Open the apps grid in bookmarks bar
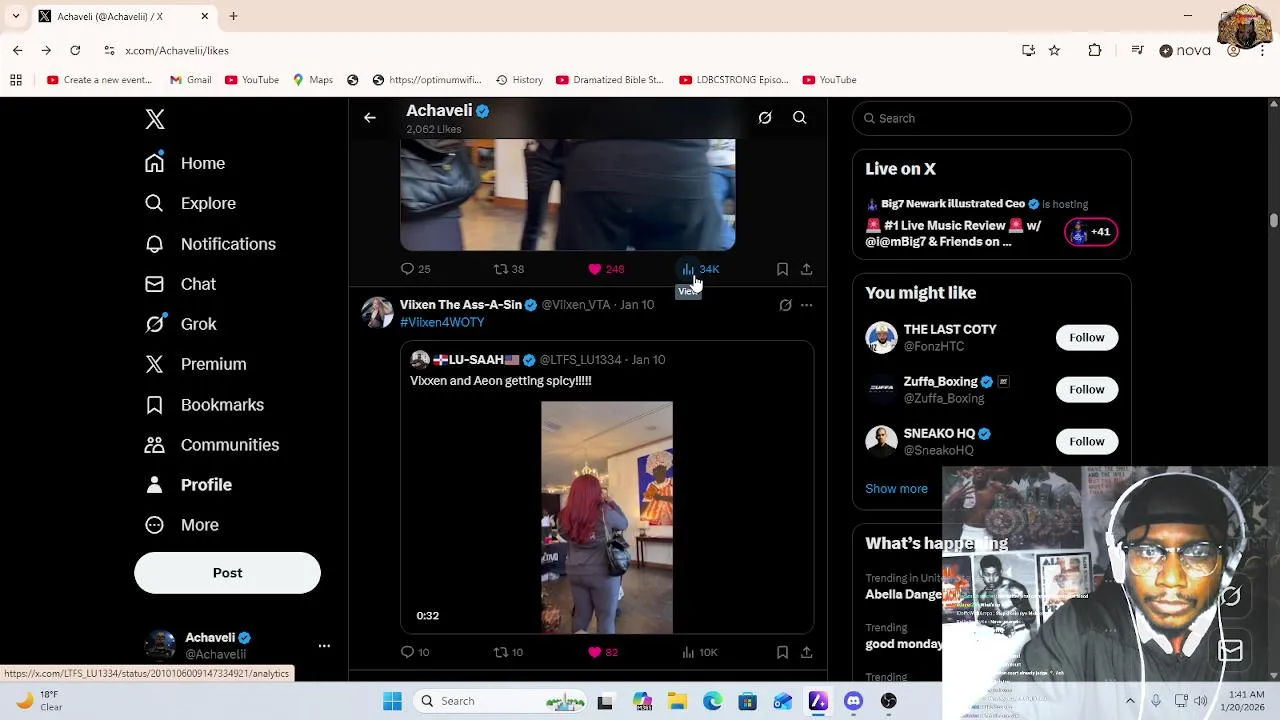This screenshot has width=1280, height=720. pyautogui.click(x=16, y=80)
